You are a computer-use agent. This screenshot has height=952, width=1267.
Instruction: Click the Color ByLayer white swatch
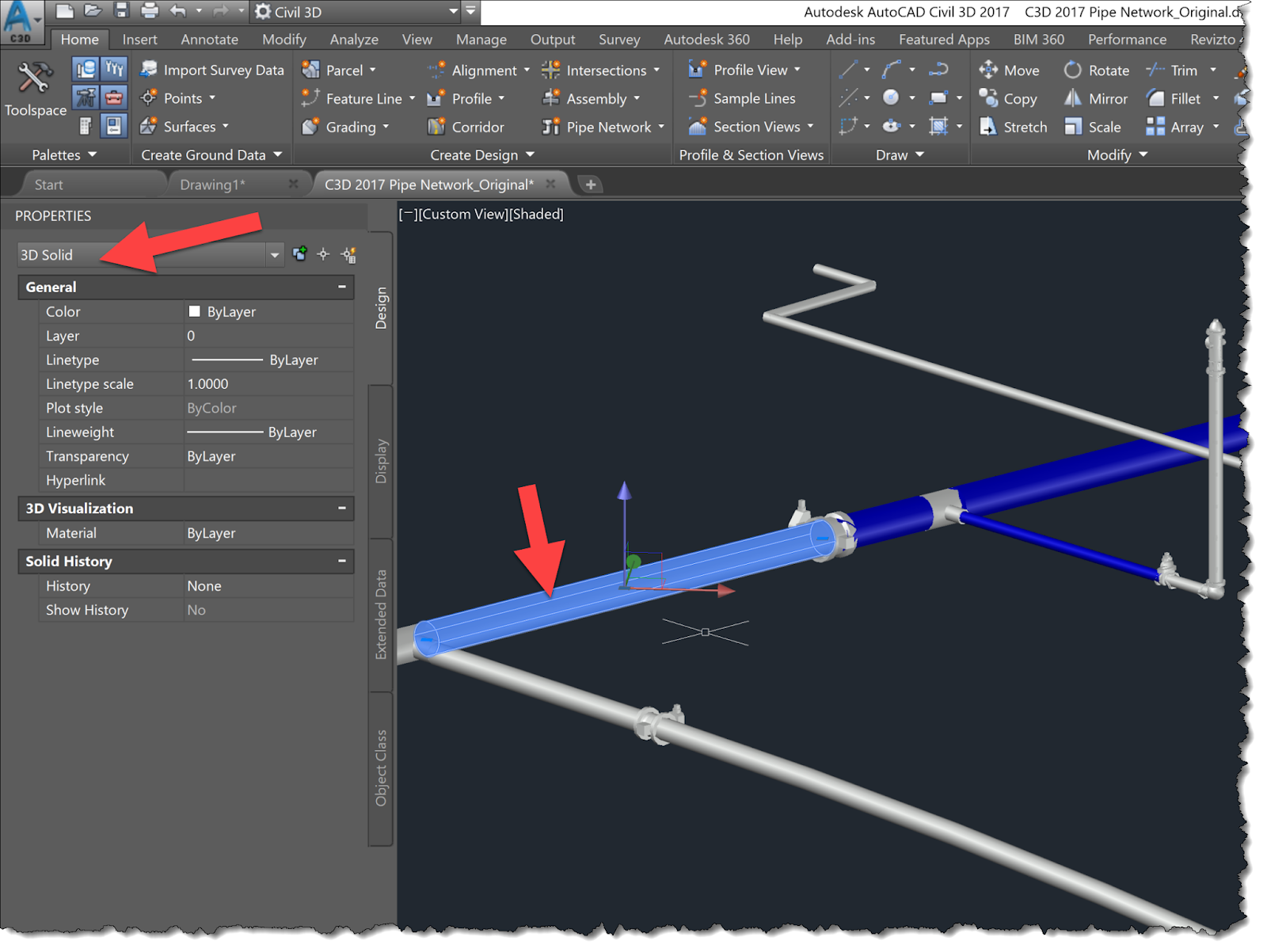coord(194,311)
